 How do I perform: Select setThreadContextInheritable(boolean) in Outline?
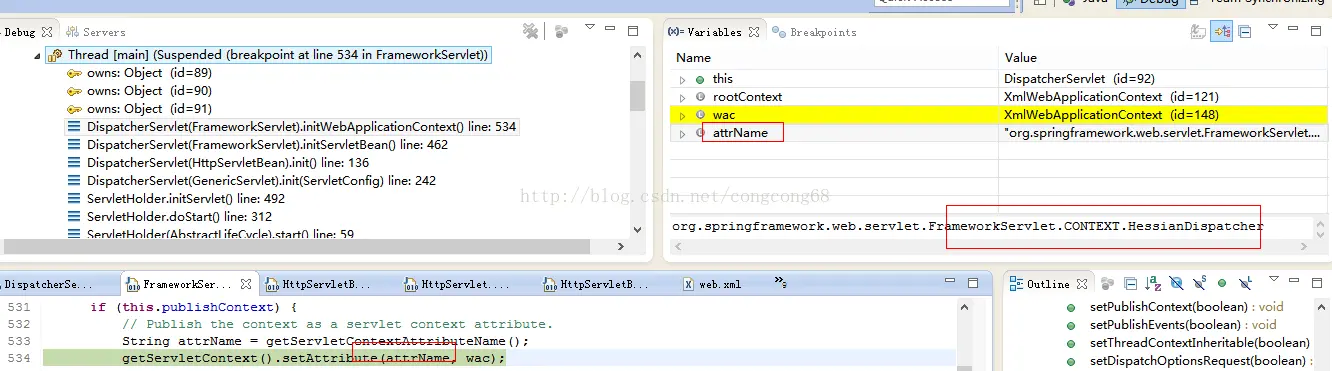pyautogui.click(x=1187, y=343)
